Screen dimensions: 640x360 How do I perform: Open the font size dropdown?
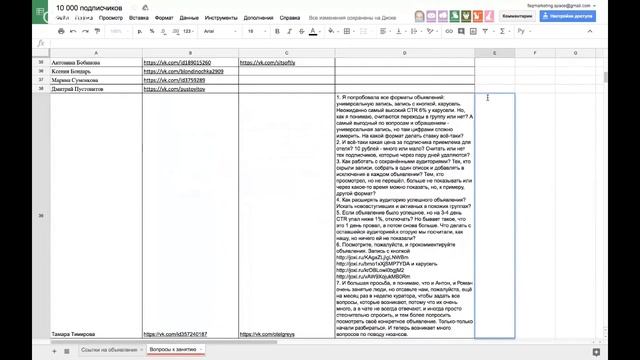click(257, 31)
